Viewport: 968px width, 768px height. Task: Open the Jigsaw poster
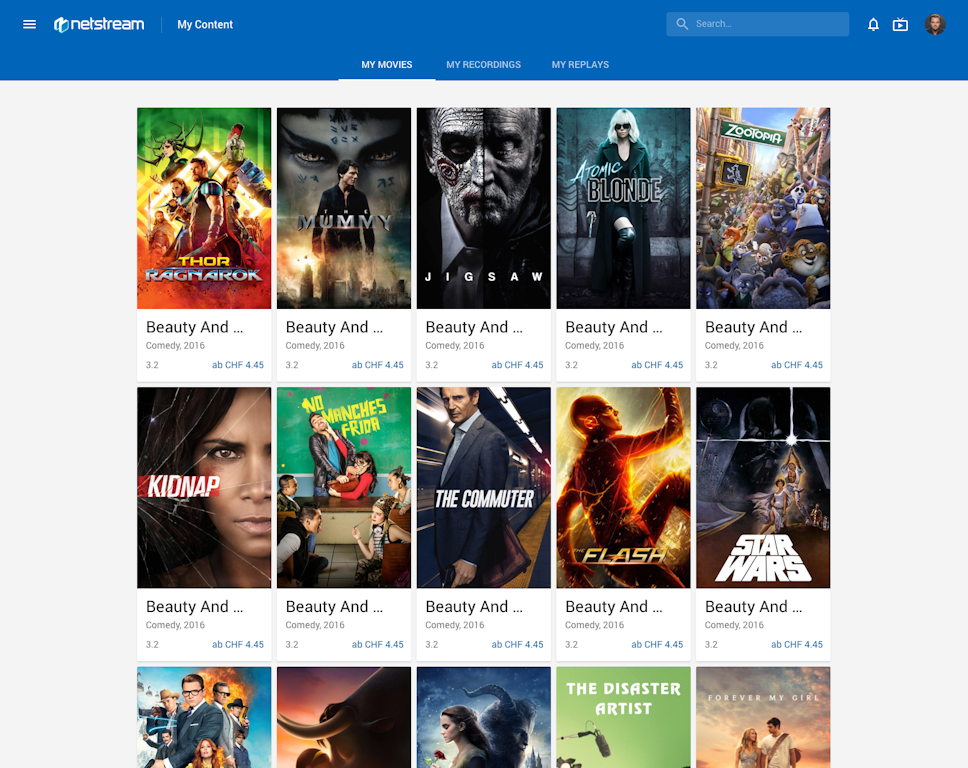point(483,208)
